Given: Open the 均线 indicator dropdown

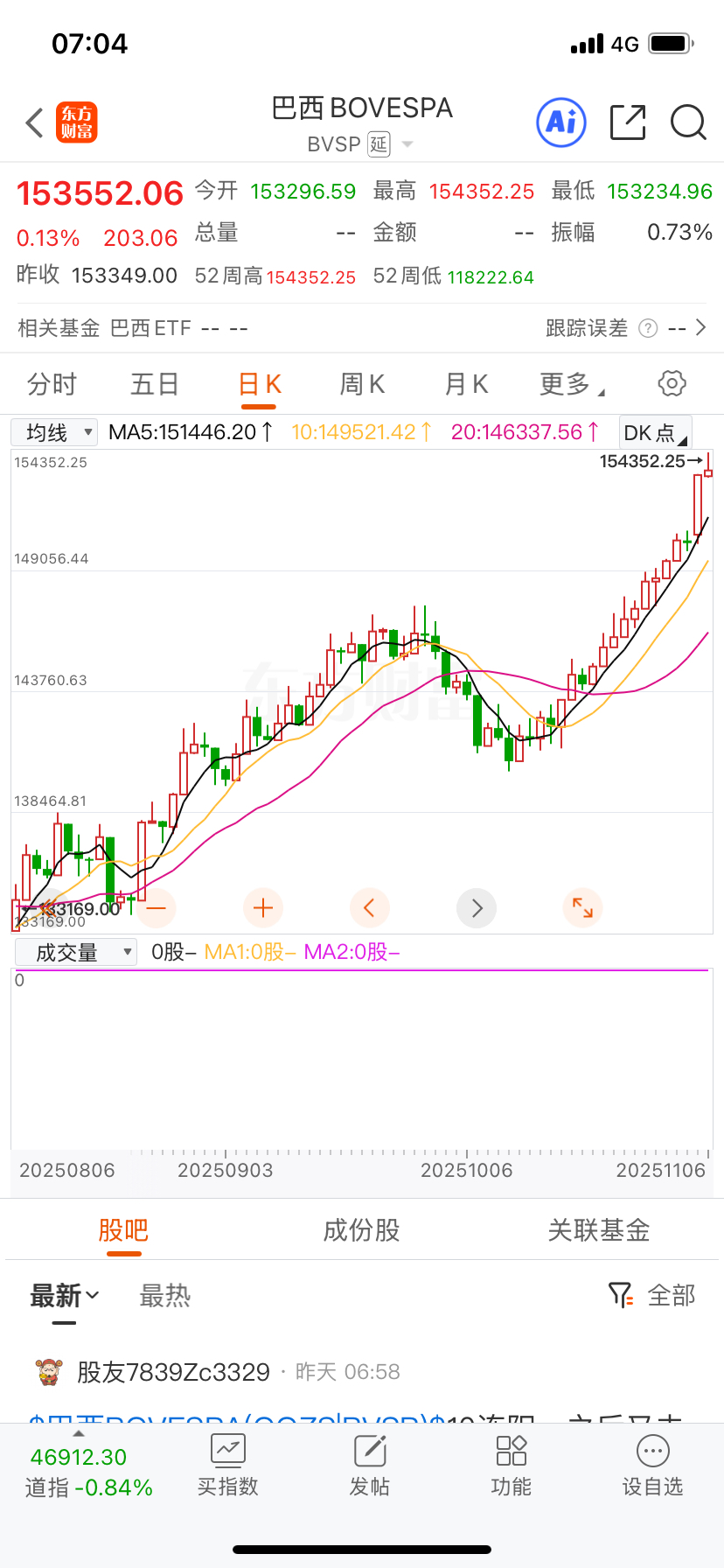Looking at the screenshot, I should [x=54, y=432].
